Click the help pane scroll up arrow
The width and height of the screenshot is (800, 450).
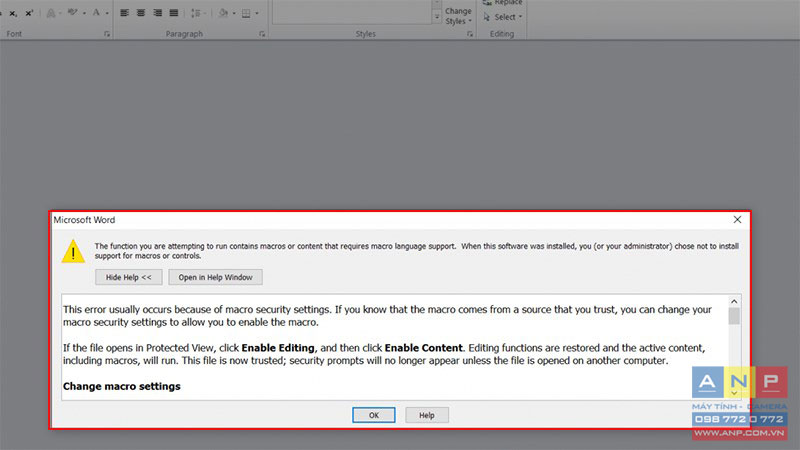click(x=734, y=301)
